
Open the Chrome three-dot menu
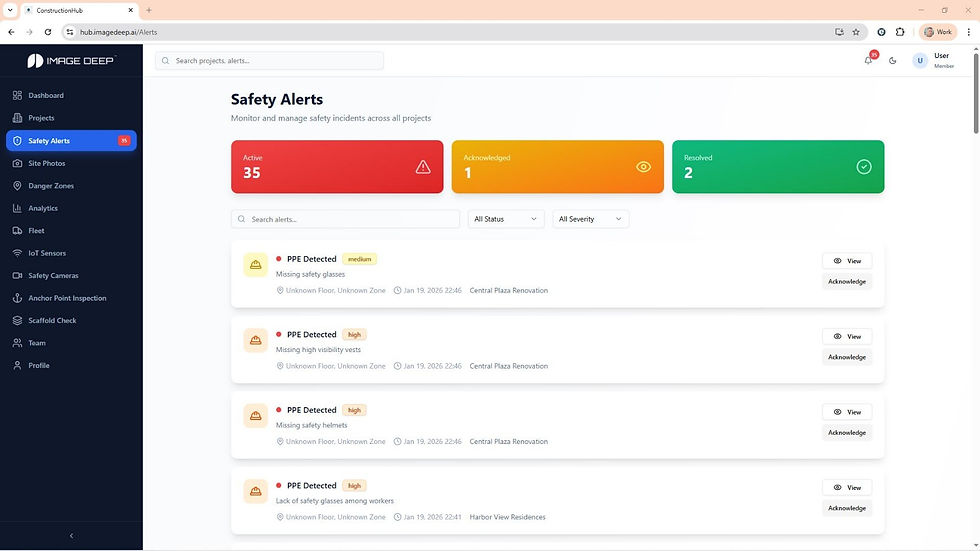click(x=969, y=32)
